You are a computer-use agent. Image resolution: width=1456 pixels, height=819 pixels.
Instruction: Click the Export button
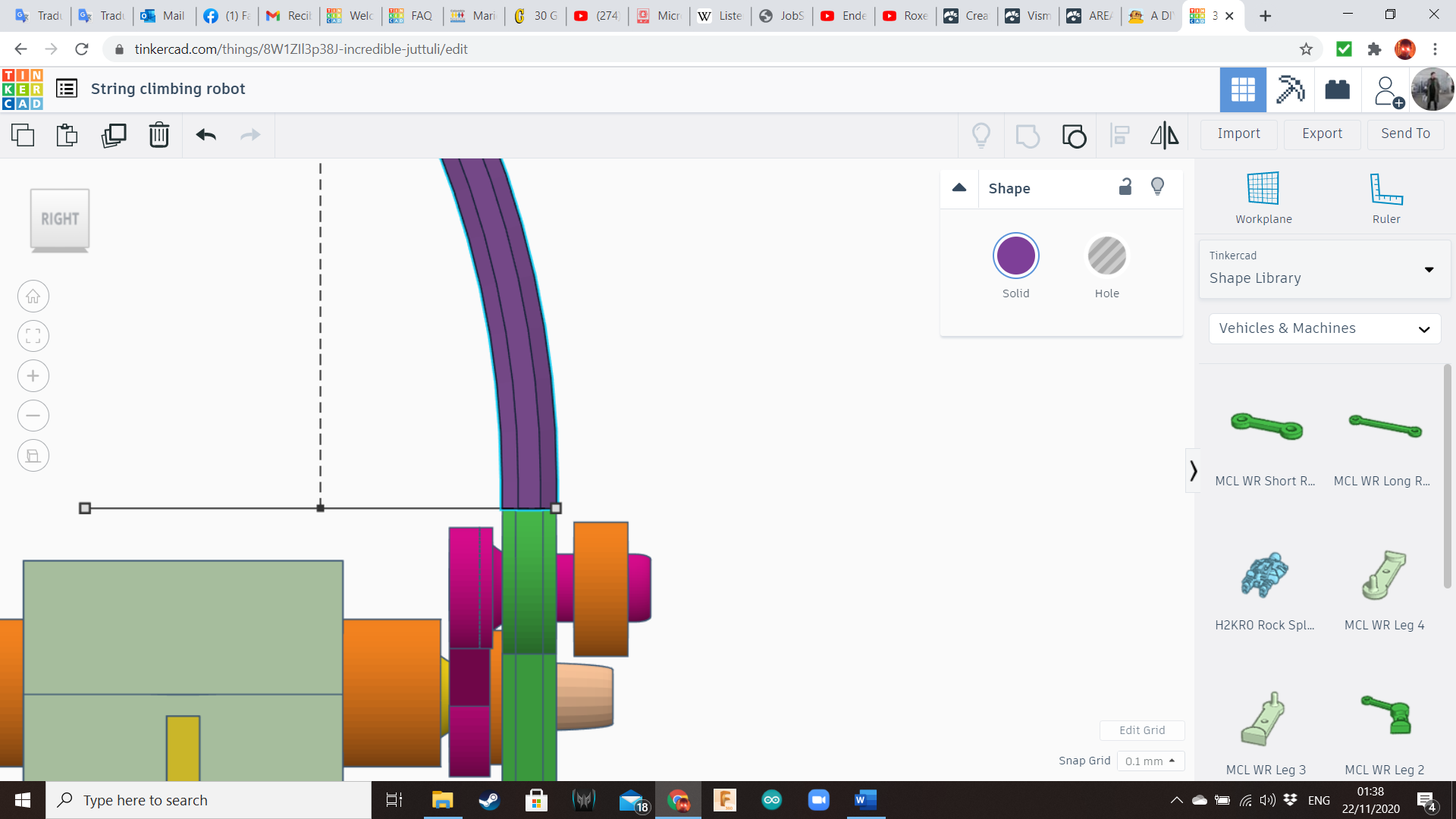(x=1322, y=133)
